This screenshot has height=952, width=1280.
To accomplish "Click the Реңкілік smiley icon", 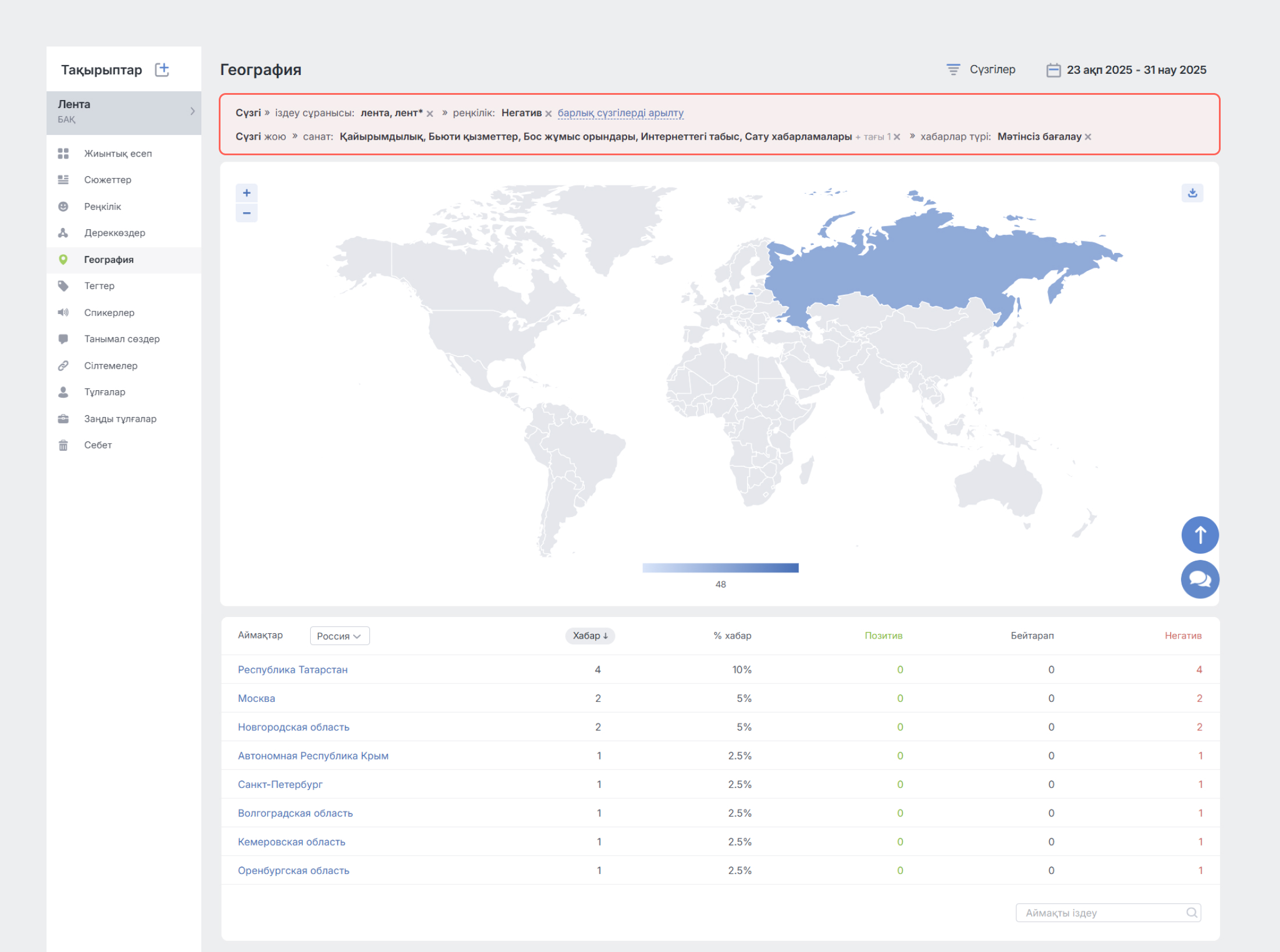I will point(63,206).
